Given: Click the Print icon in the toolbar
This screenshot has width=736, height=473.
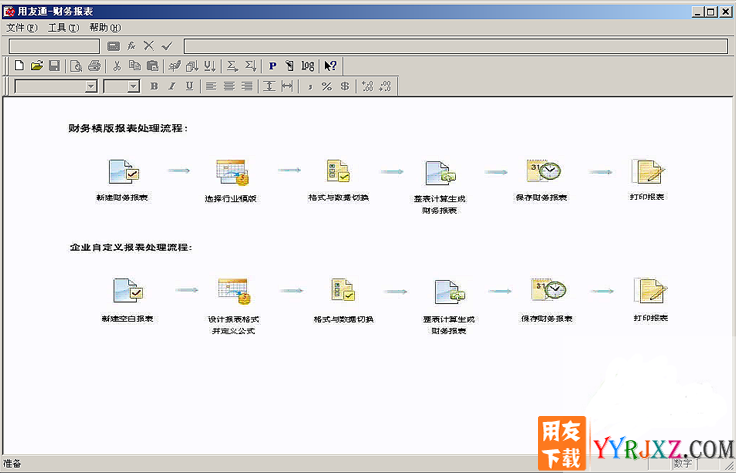Looking at the screenshot, I should (94, 66).
